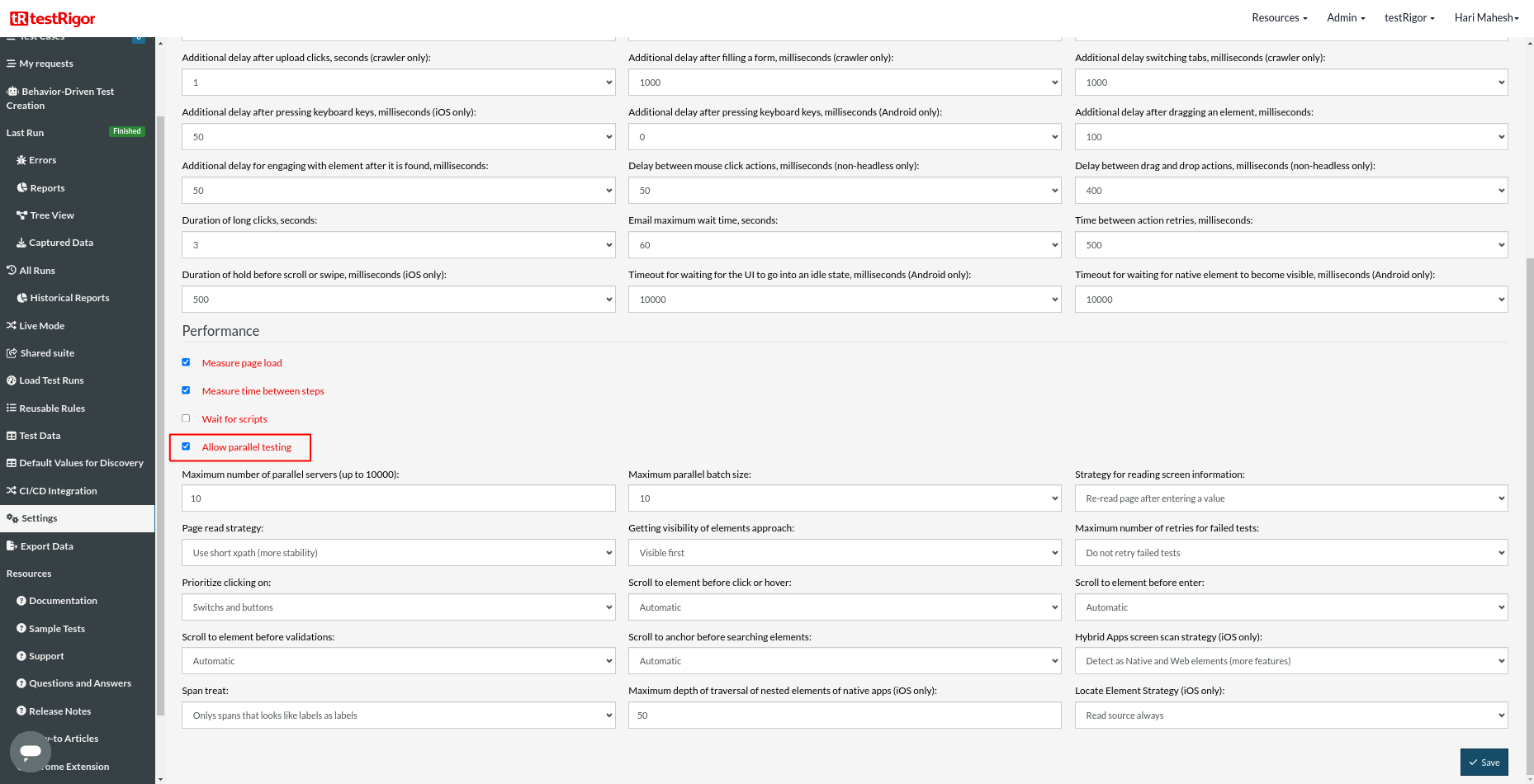Open the Resources menu in top bar

(1279, 17)
